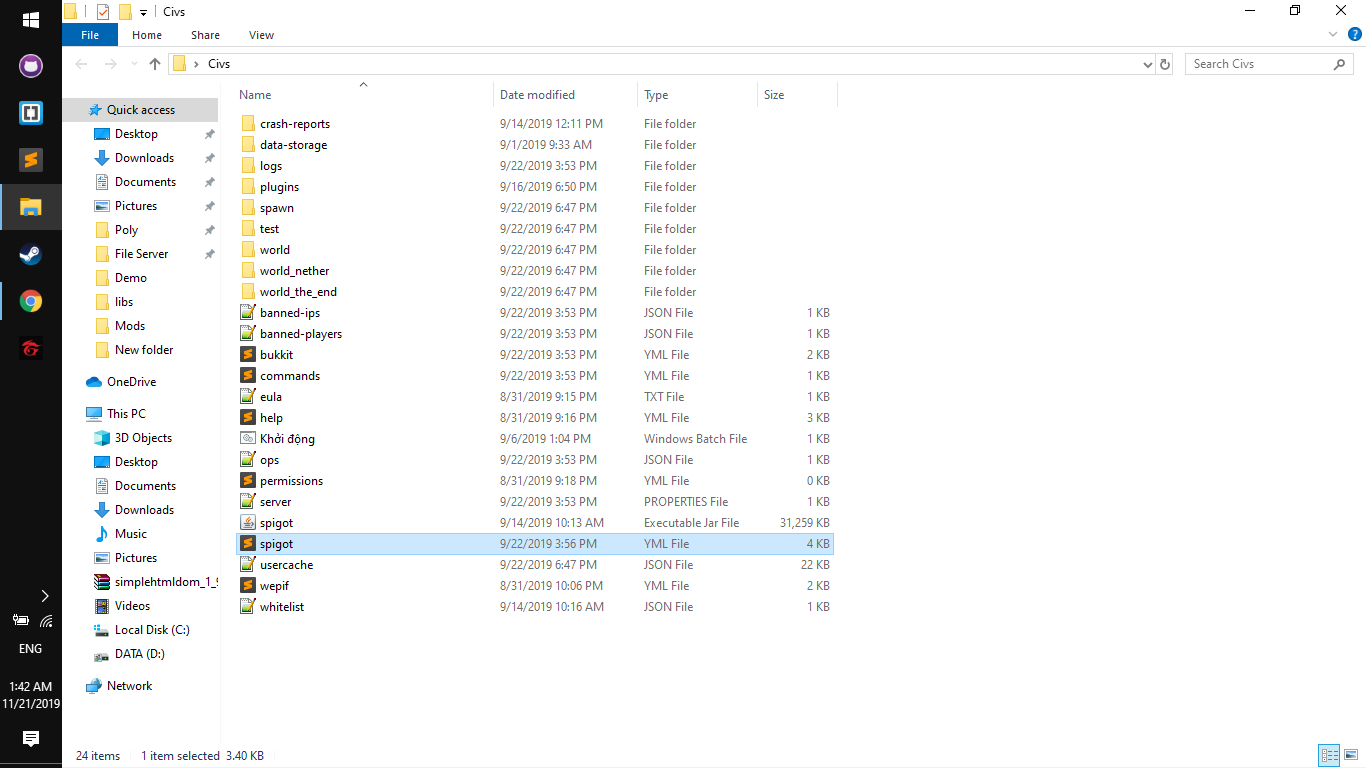Image resolution: width=1366 pixels, height=768 pixels.
Task: Switch to the View ribbon tab
Action: [x=262, y=35]
